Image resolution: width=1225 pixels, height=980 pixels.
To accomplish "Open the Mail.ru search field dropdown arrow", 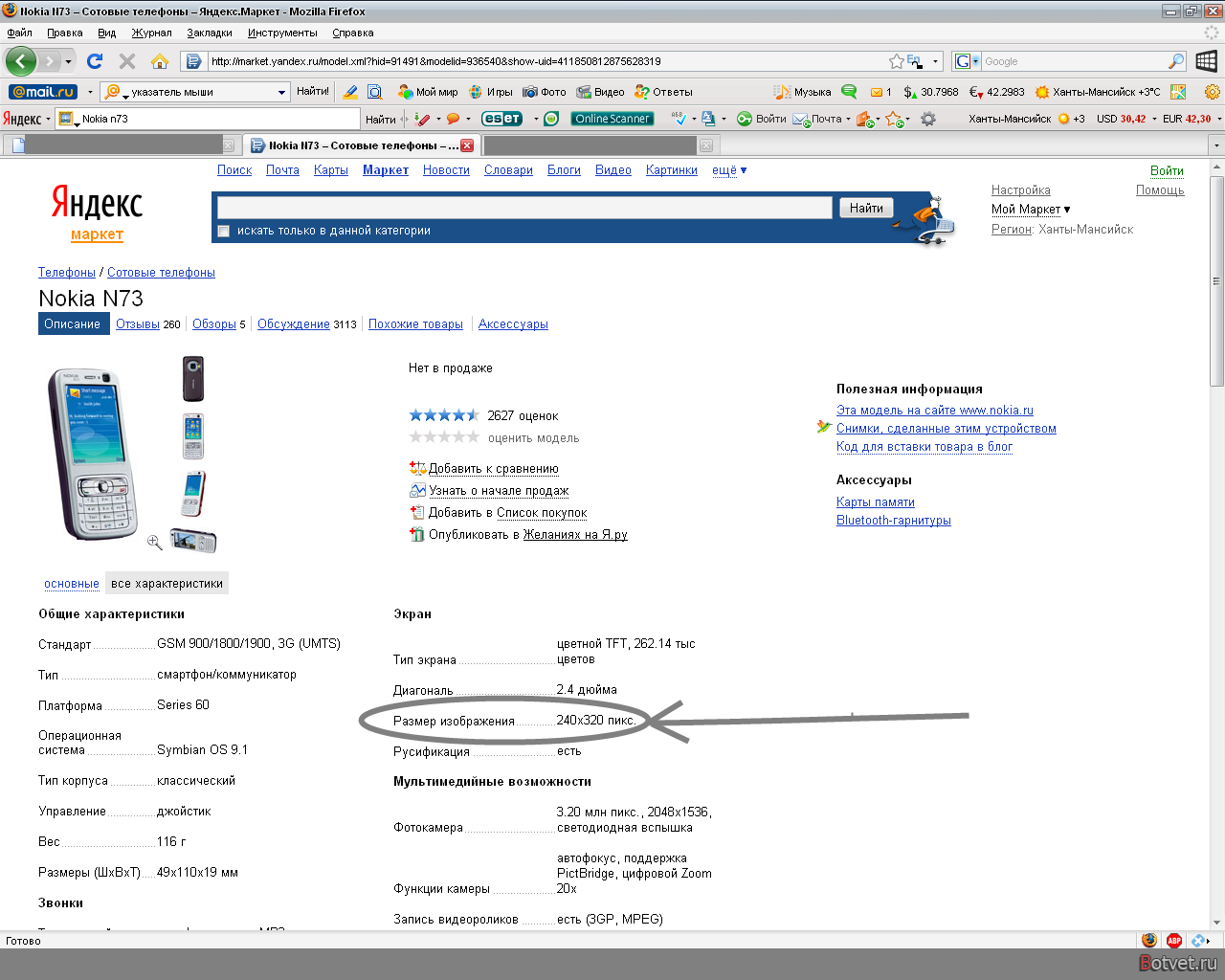I will pos(281,92).
